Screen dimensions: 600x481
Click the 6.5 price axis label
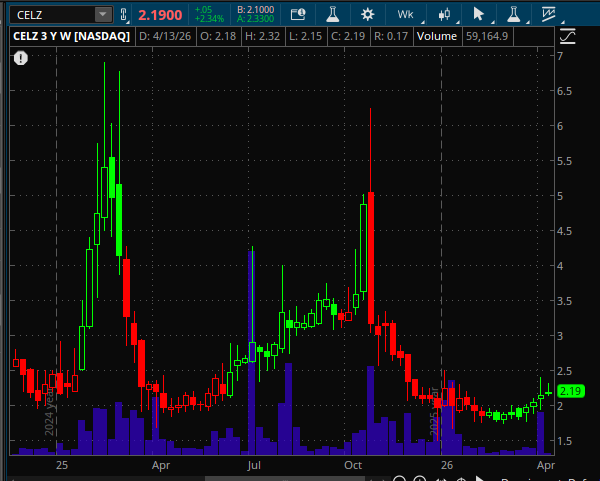coord(564,91)
